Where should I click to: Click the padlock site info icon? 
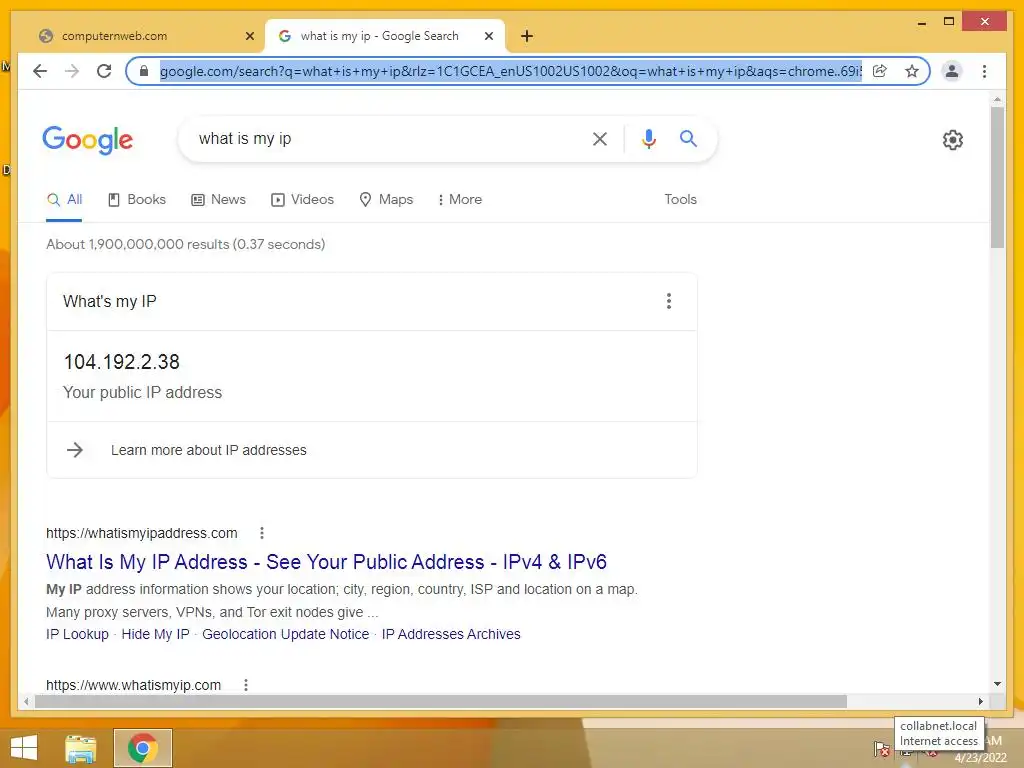(x=144, y=71)
